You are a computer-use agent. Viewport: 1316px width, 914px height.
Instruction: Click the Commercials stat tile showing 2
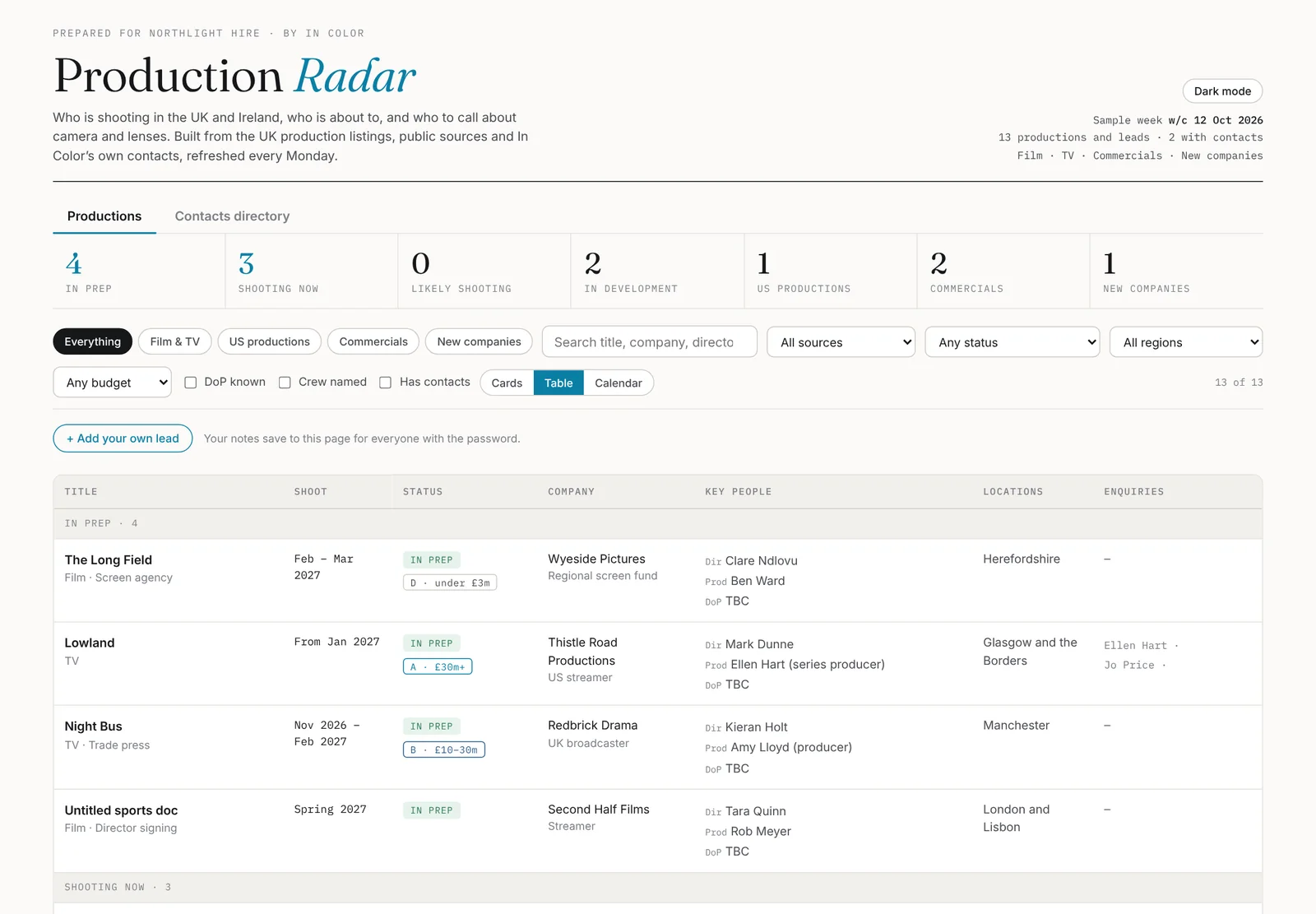pyautogui.click(x=1003, y=271)
